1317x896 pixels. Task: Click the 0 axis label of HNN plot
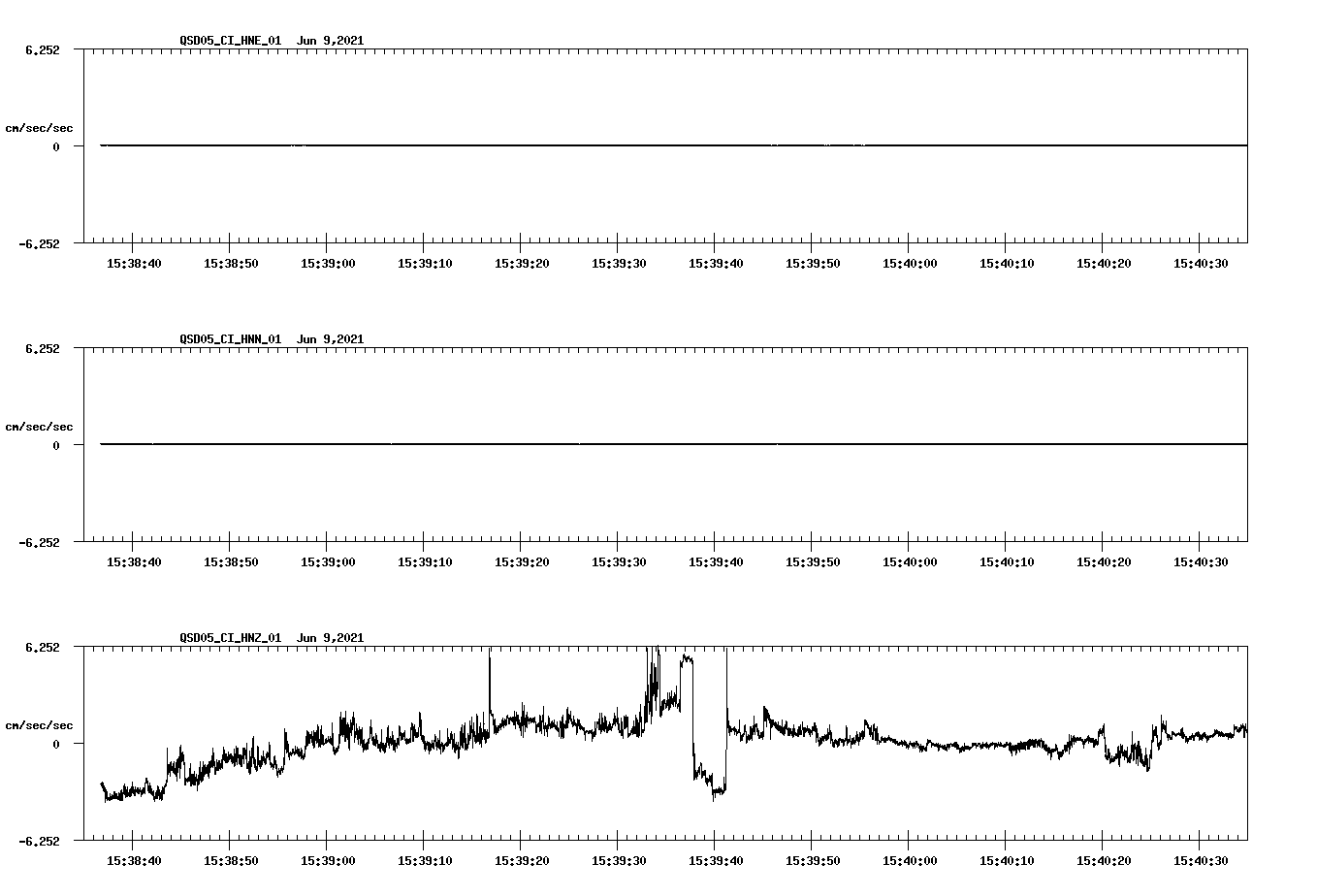point(56,446)
